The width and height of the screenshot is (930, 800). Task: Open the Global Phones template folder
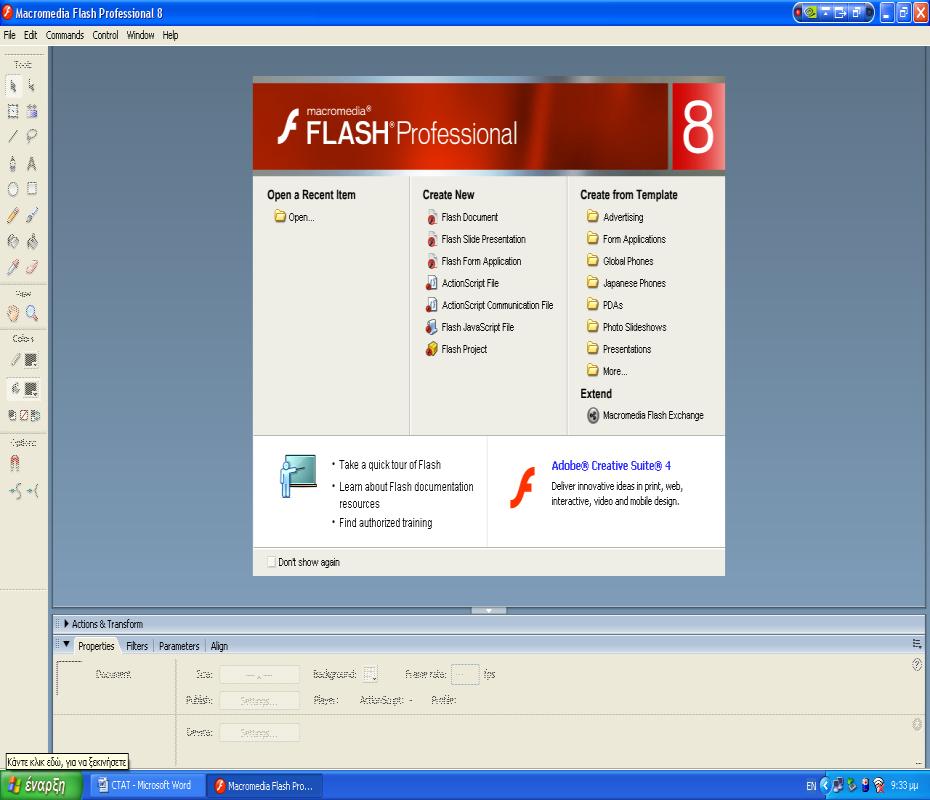click(x=620, y=261)
